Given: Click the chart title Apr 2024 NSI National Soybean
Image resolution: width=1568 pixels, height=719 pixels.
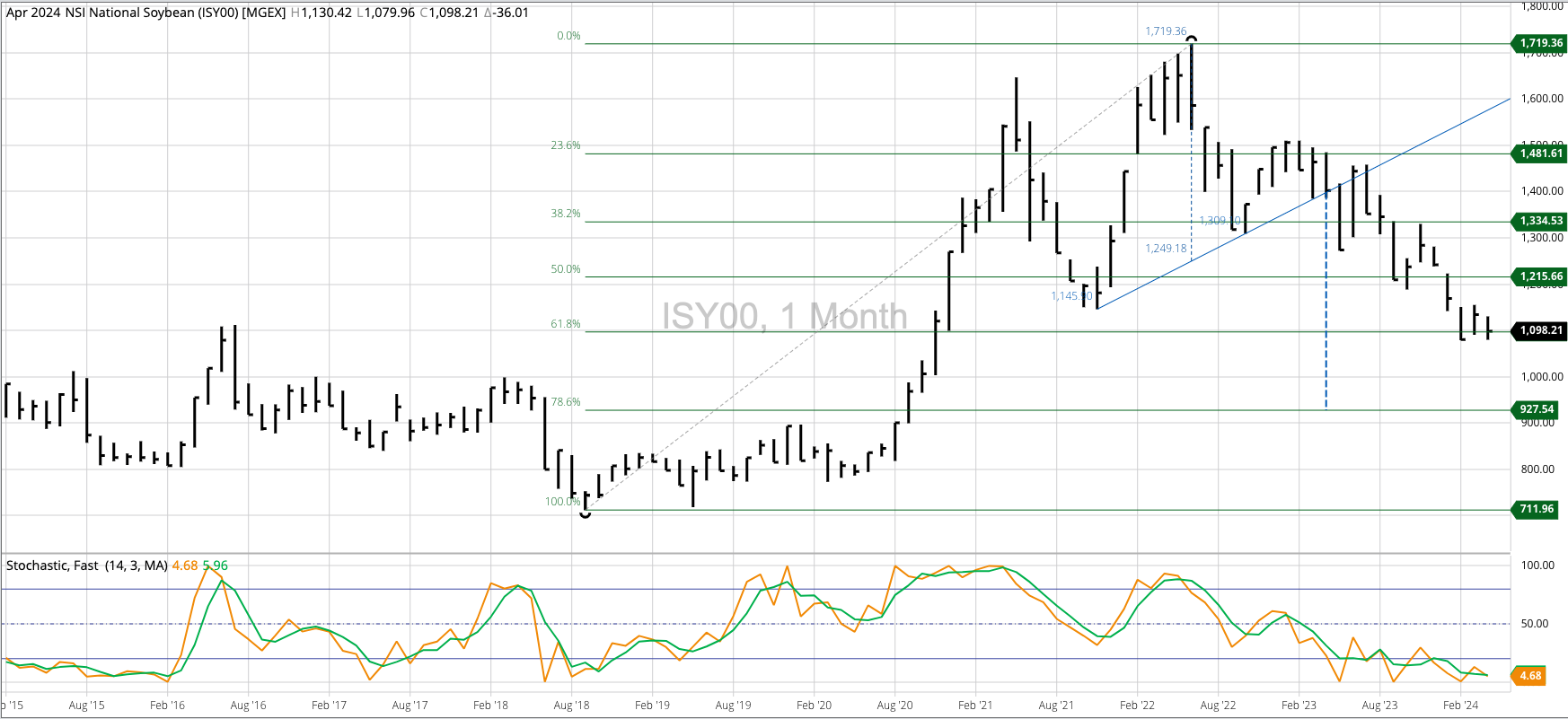Looking at the screenshot, I should [x=145, y=13].
